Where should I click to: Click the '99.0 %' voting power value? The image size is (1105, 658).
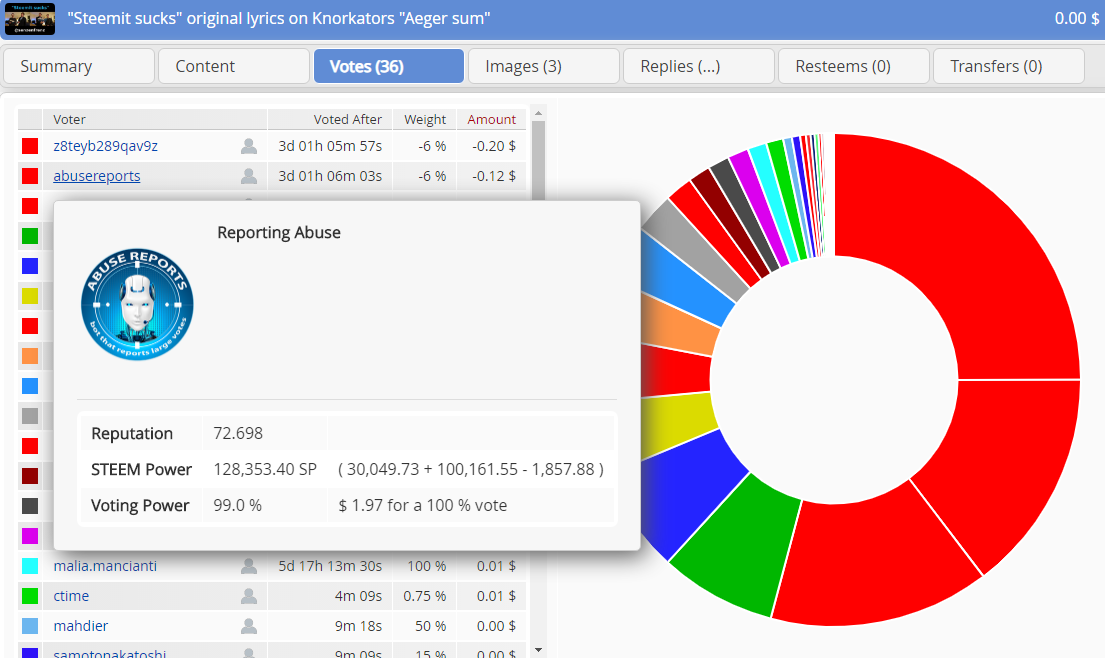[237, 505]
